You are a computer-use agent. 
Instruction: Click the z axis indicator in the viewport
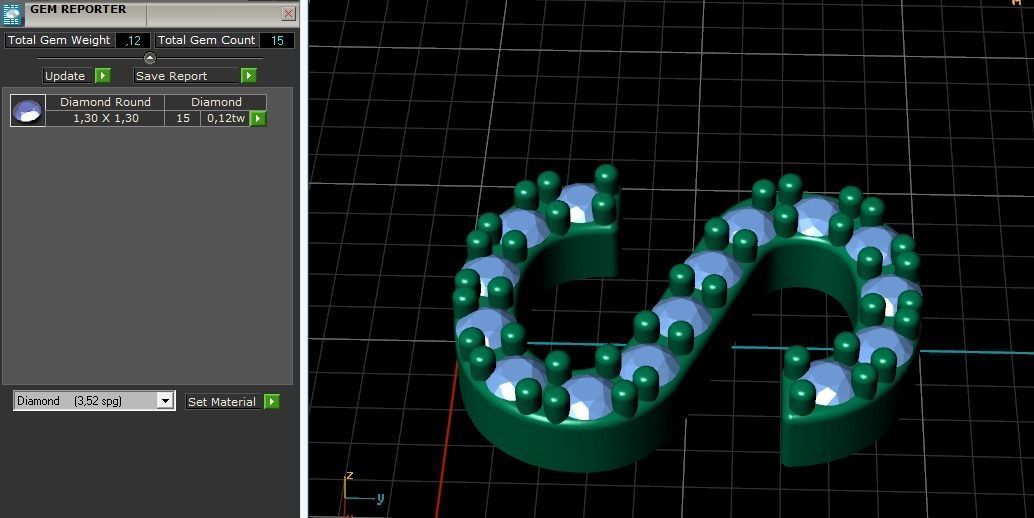[x=350, y=475]
